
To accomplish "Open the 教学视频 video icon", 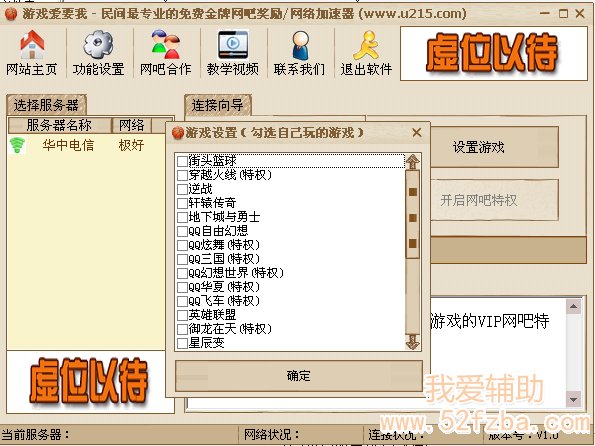I will click(x=233, y=45).
